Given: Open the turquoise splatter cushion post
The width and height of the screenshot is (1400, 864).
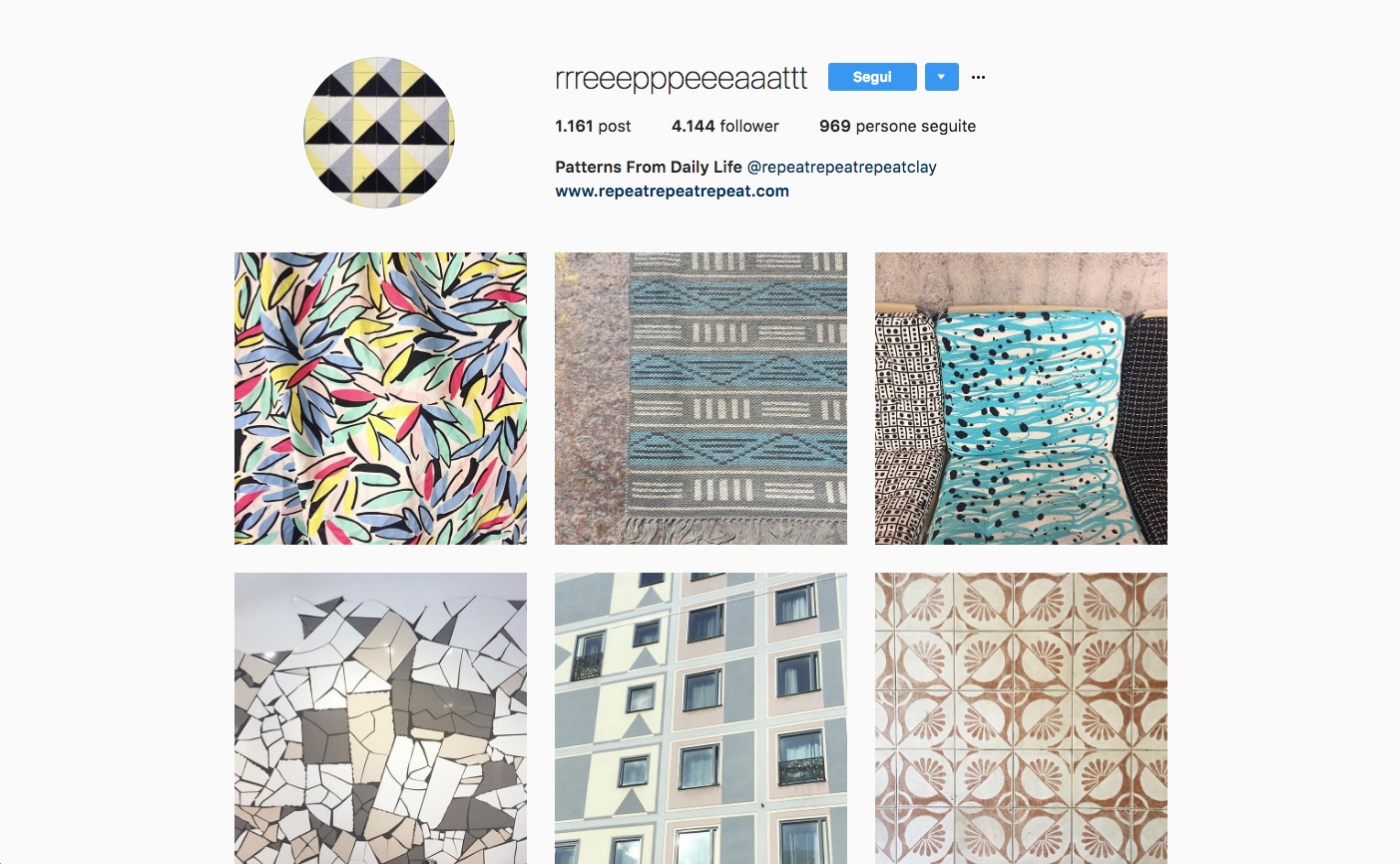Looking at the screenshot, I should point(1021,398).
